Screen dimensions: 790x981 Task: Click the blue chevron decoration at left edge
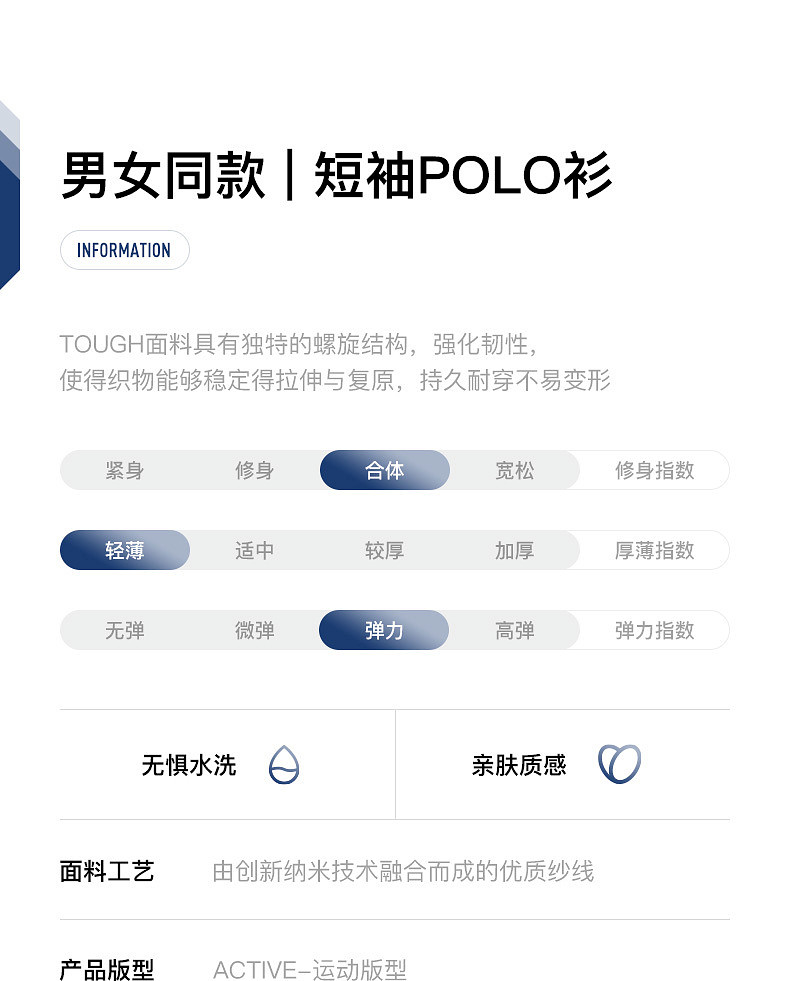click(x=9, y=195)
